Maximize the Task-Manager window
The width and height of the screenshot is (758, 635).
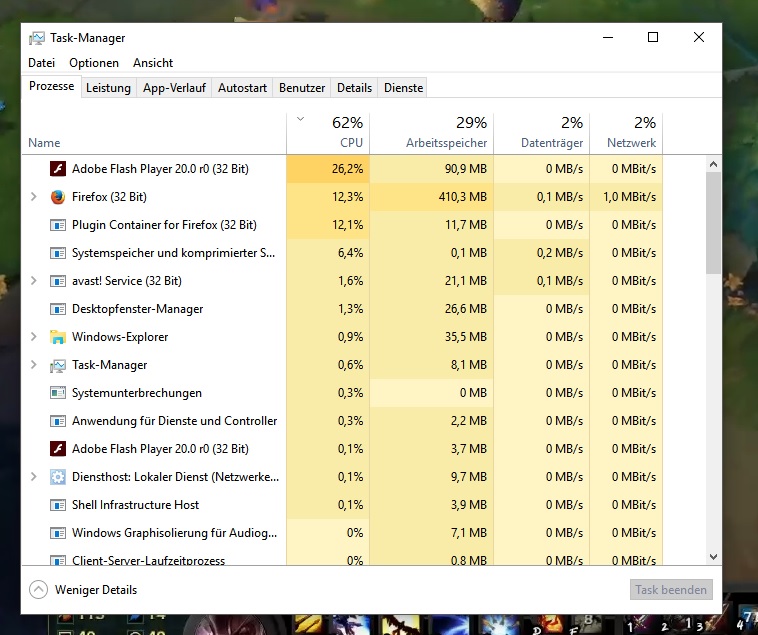[653, 37]
